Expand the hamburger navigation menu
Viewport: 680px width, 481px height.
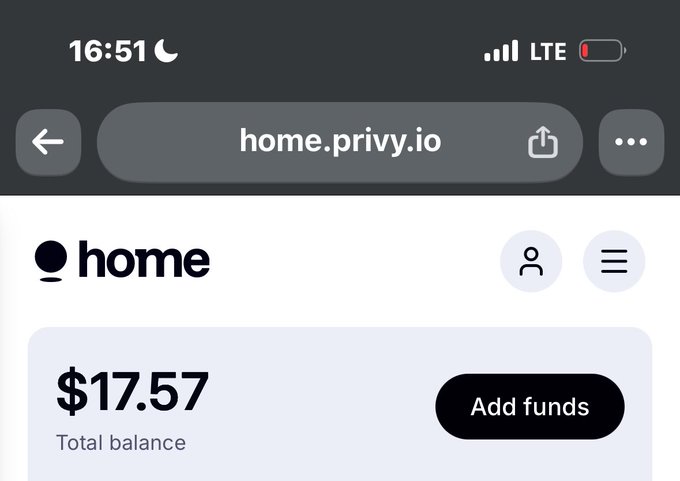pyautogui.click(x=614, y=261)
